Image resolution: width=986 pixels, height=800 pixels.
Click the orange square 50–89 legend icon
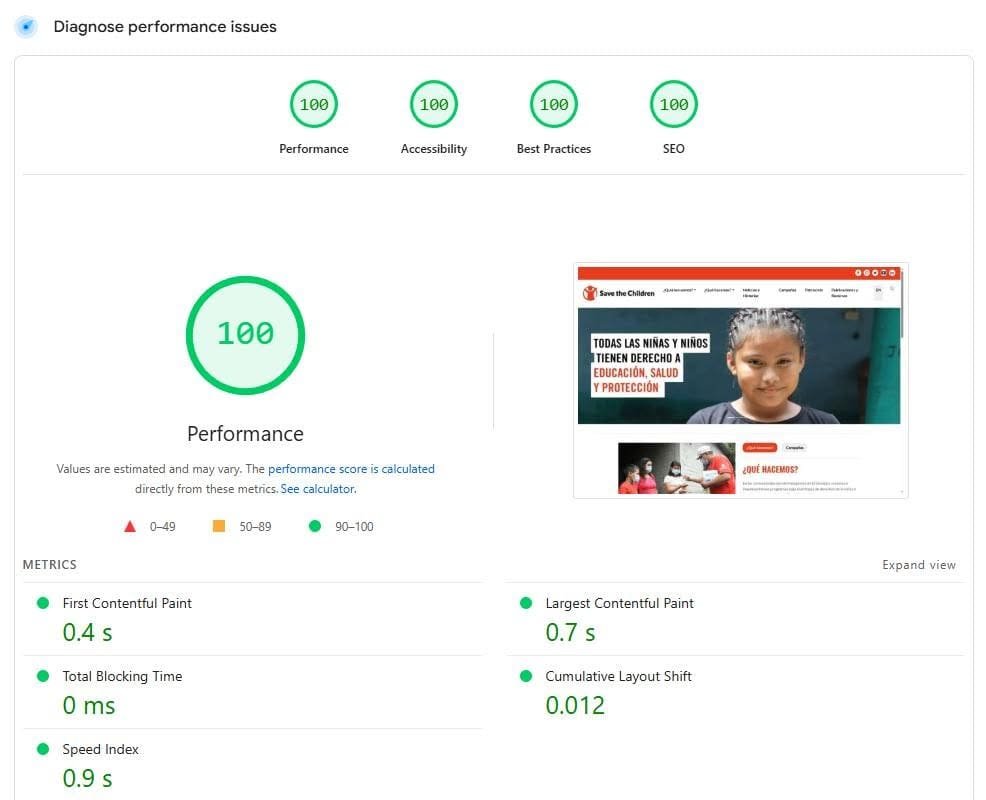(x=219, y=526)
